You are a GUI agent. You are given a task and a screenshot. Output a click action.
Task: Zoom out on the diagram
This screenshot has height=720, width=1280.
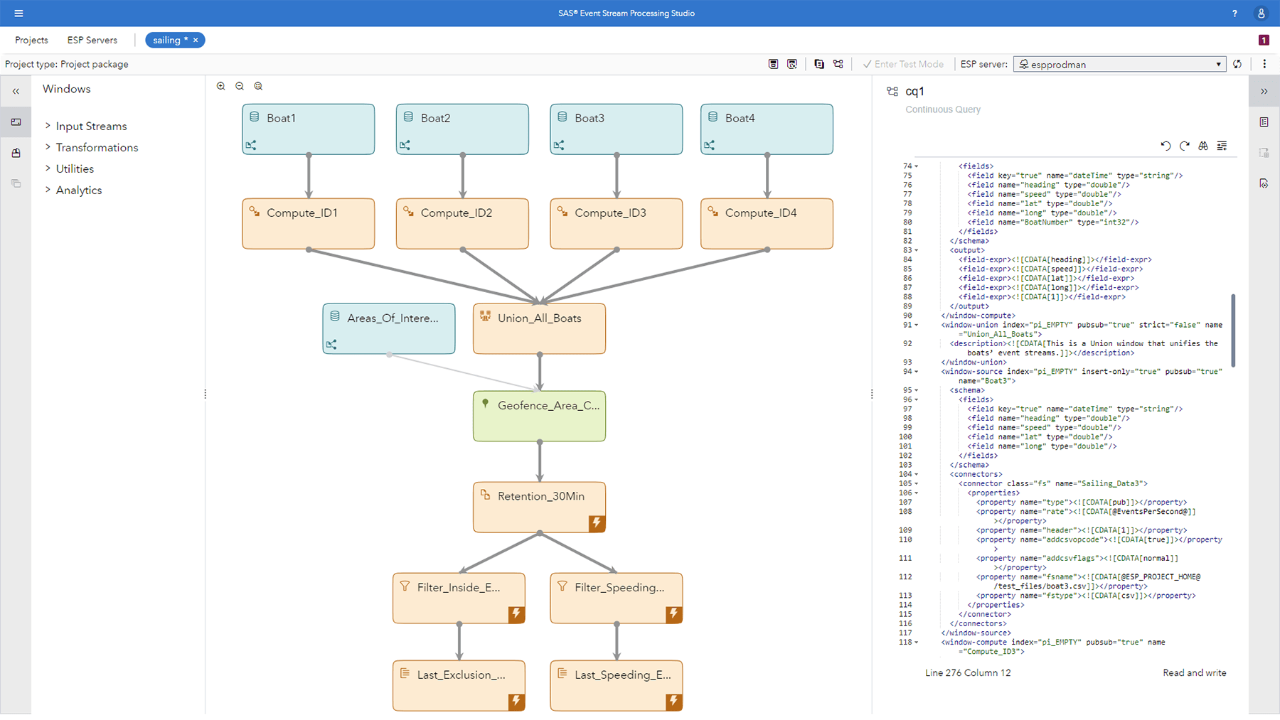click(x=240, y=86)
